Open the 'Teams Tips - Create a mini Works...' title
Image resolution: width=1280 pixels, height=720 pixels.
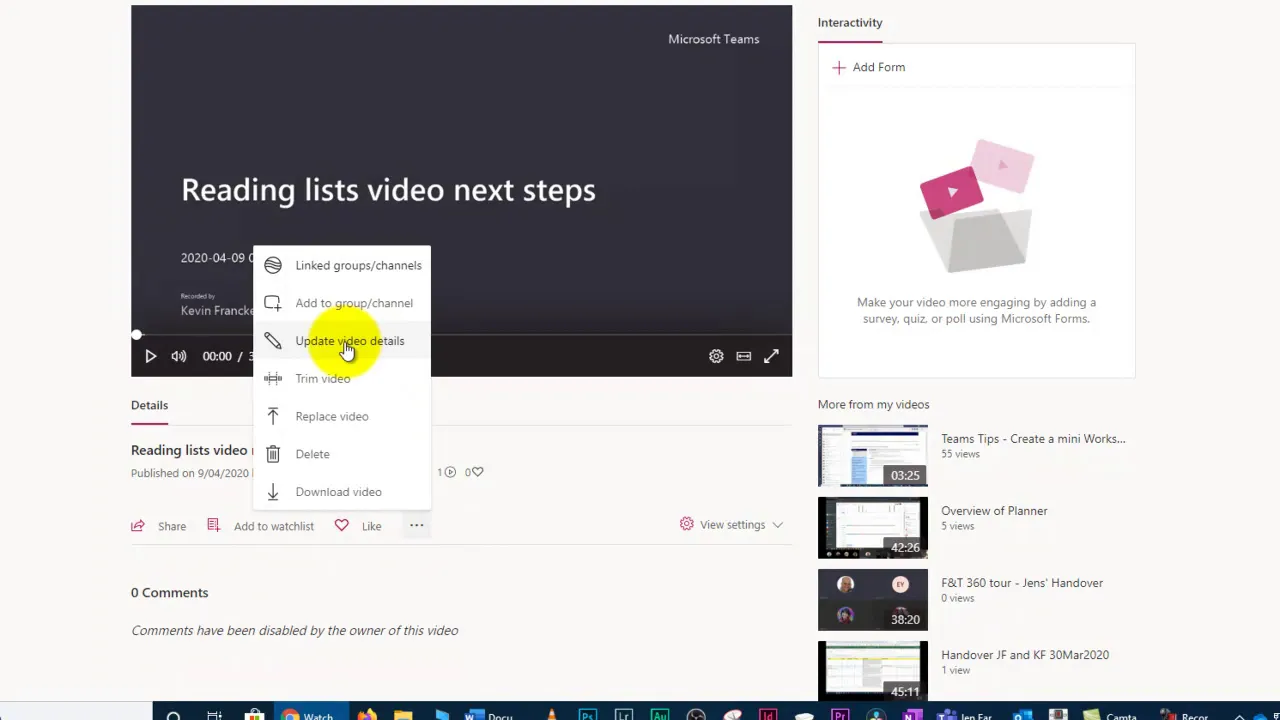point(1033,439)
